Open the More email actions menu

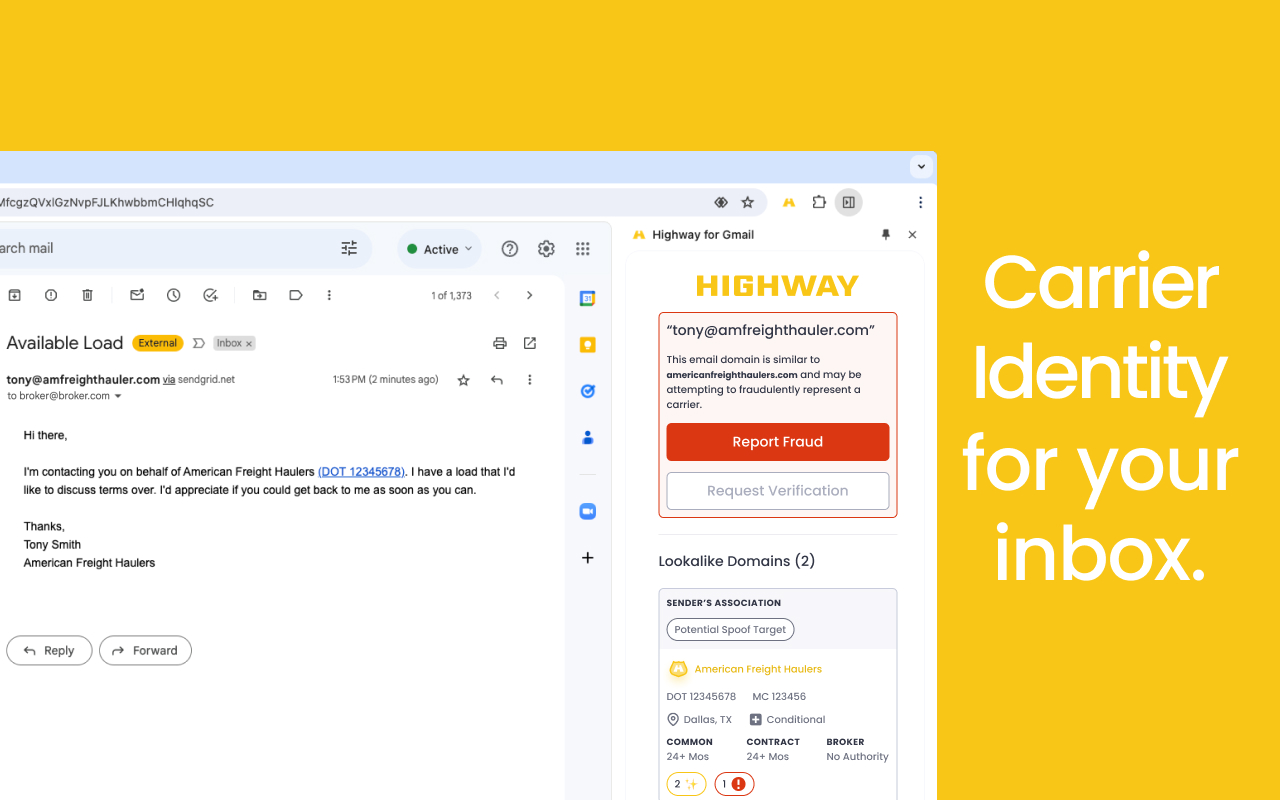click(529, 379)
